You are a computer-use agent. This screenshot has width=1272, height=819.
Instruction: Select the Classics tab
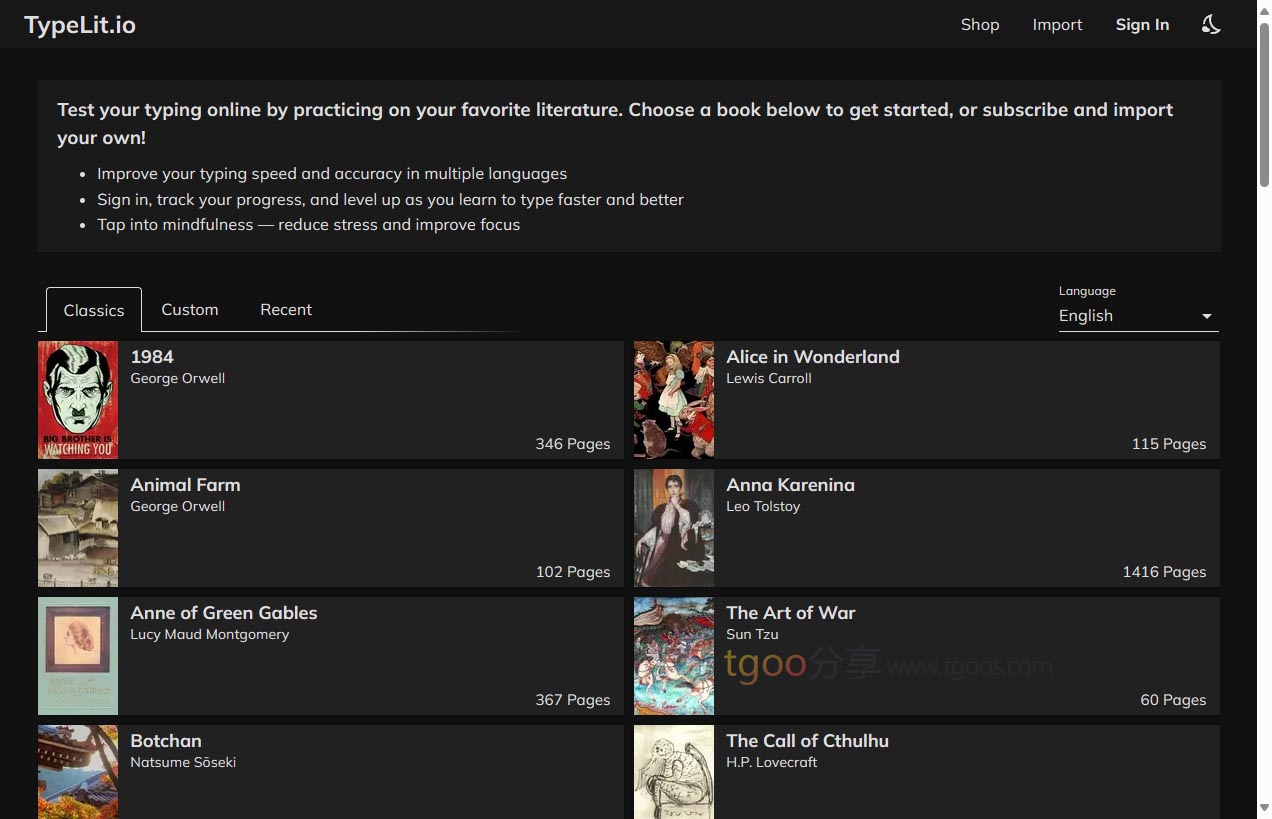tap(94, 310)
